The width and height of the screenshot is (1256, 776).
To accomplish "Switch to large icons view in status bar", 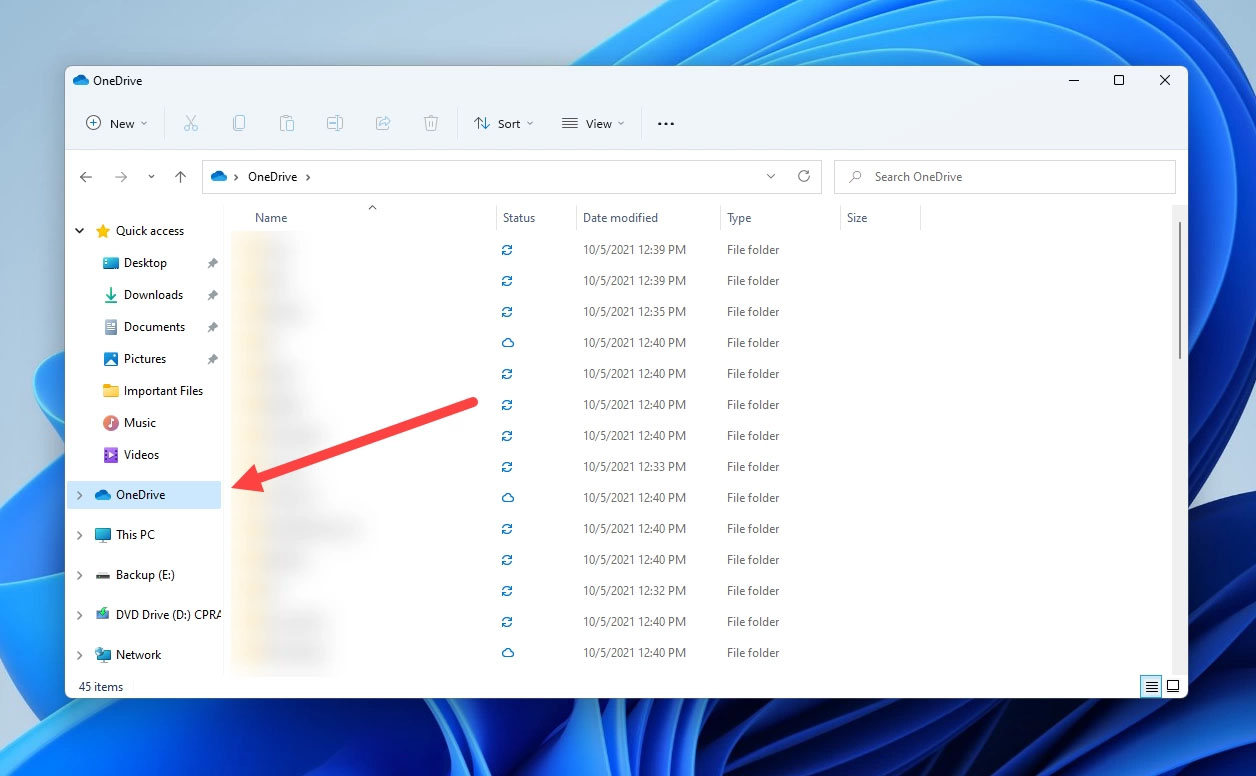I will (x=1173, y=686).
